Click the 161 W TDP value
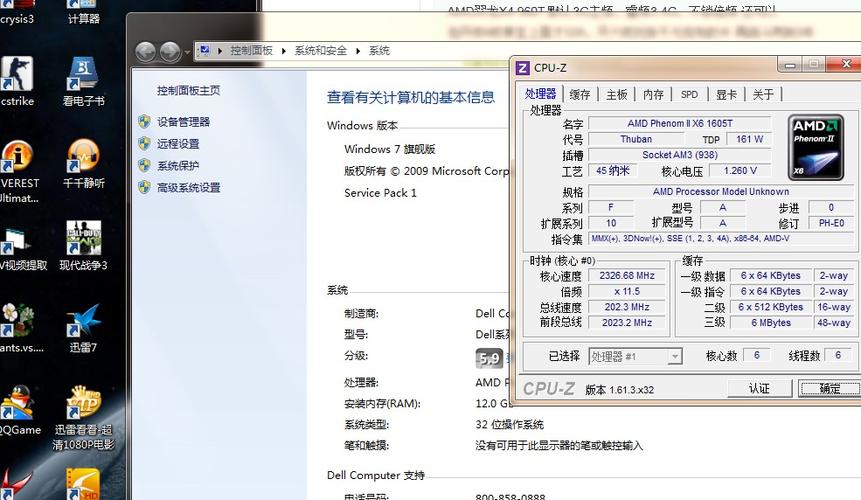The image size is (861, 500). click(749, 139)
